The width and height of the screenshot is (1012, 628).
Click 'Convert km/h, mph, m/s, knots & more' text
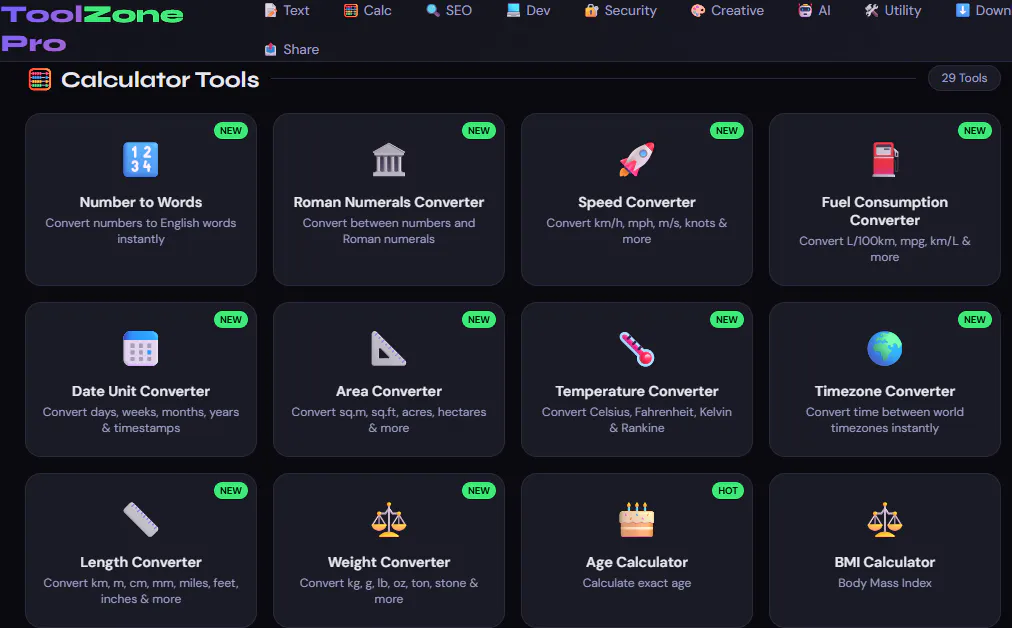636,231
